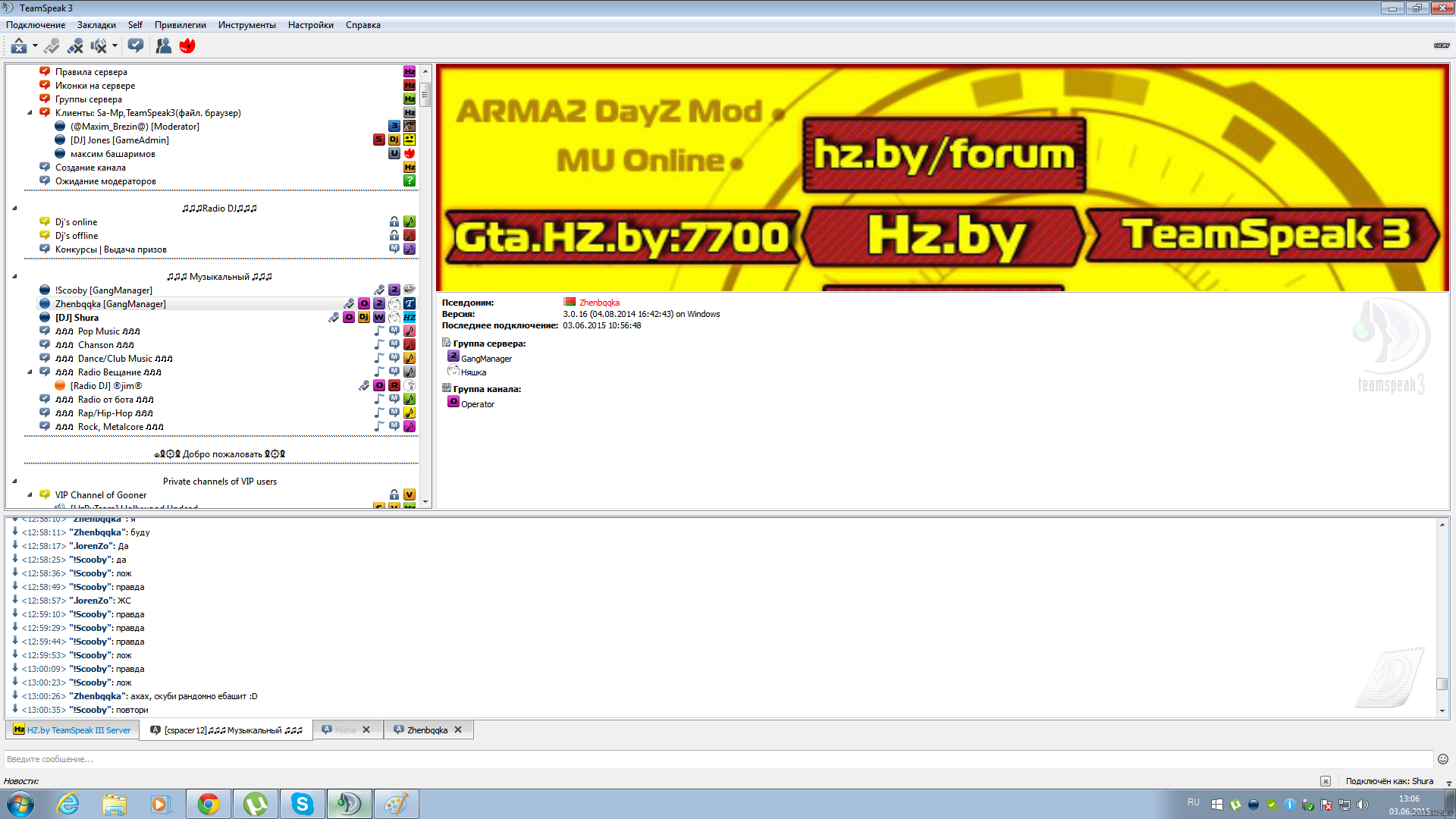Close the Новости news ticker bar
This screenshot has height=819, width=1456.
[1326, 781]
